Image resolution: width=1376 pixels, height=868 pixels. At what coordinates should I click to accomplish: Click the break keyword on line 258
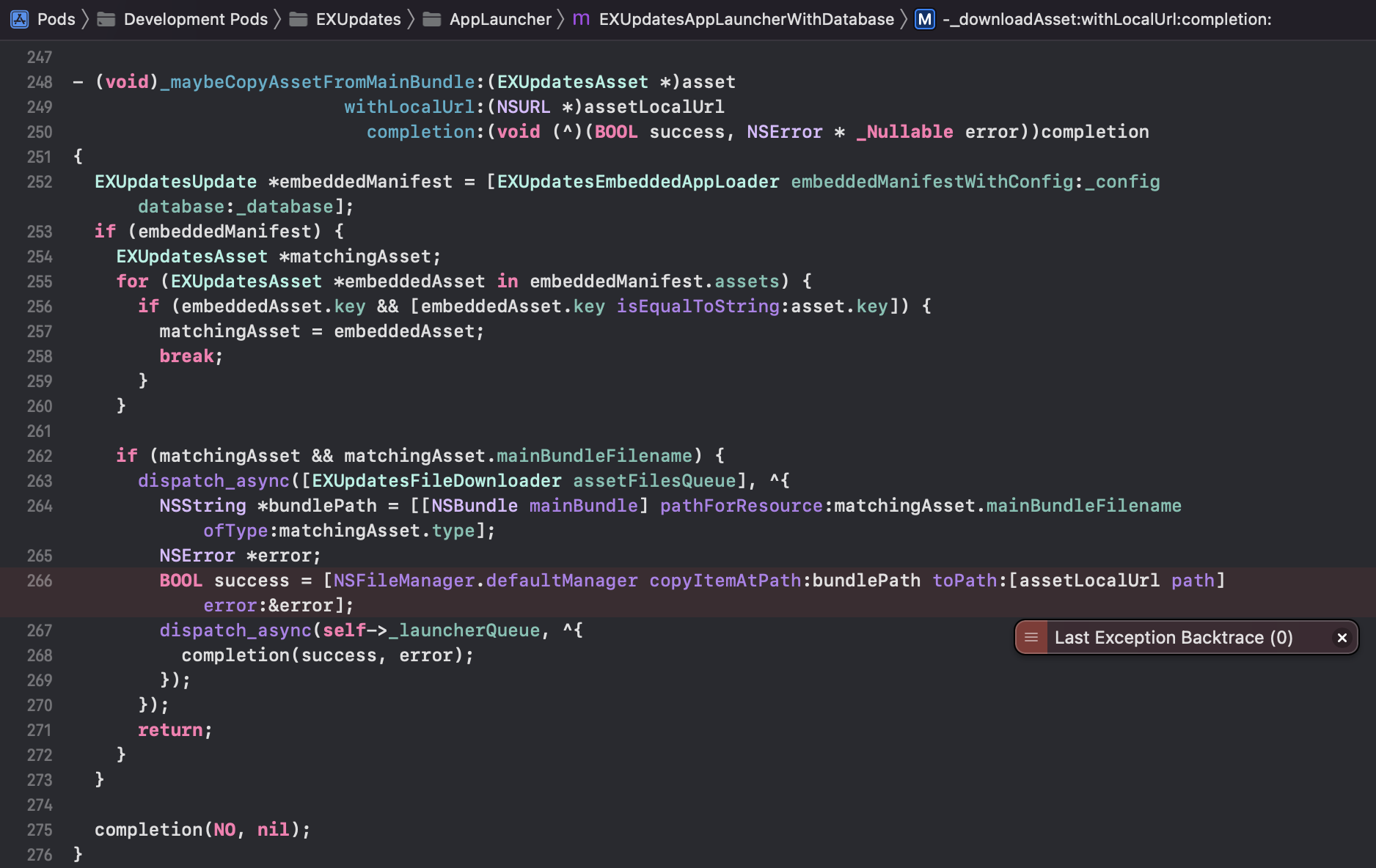[187, 356]
